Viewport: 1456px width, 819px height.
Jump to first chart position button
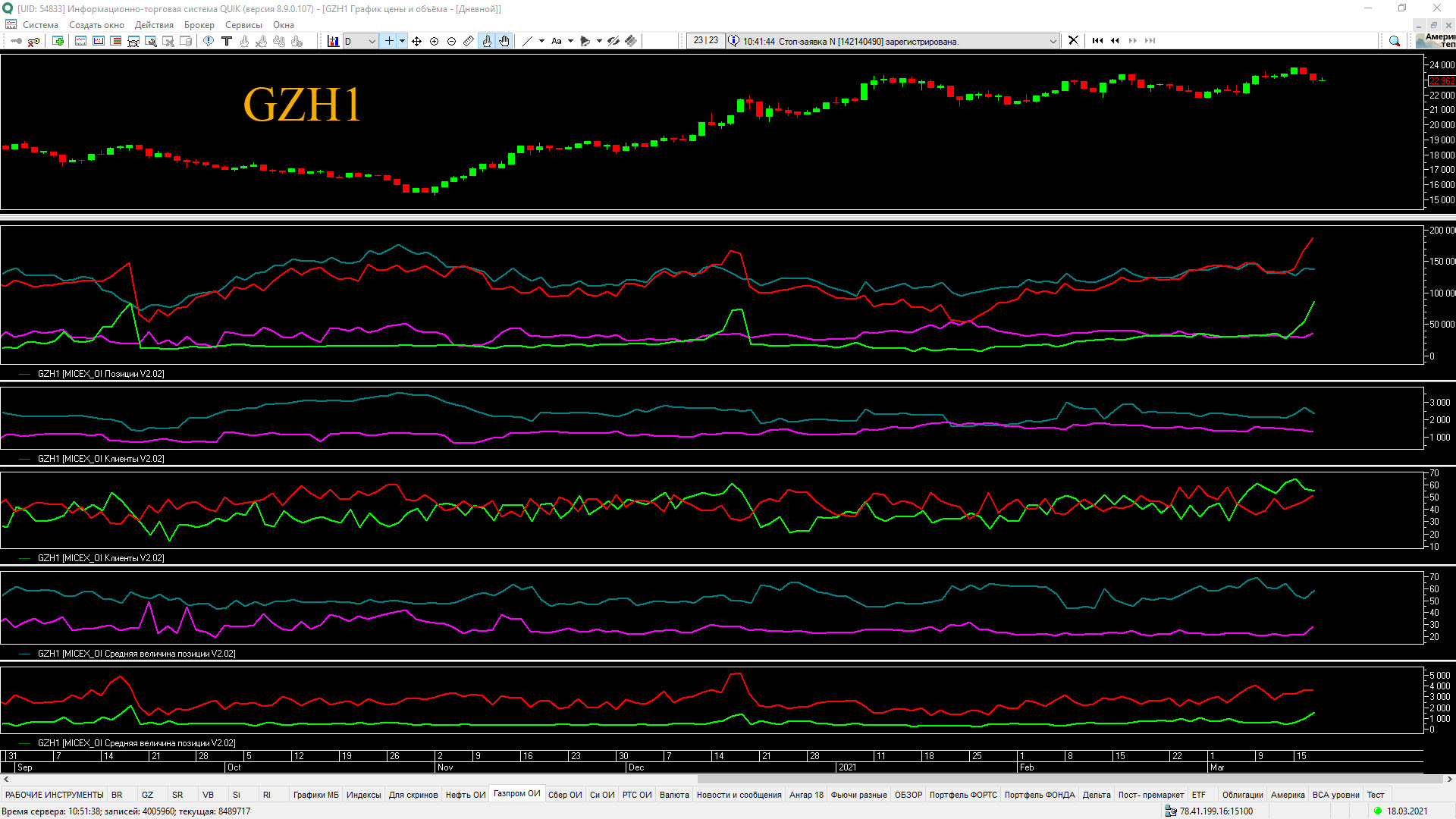tap(1097, 41)
